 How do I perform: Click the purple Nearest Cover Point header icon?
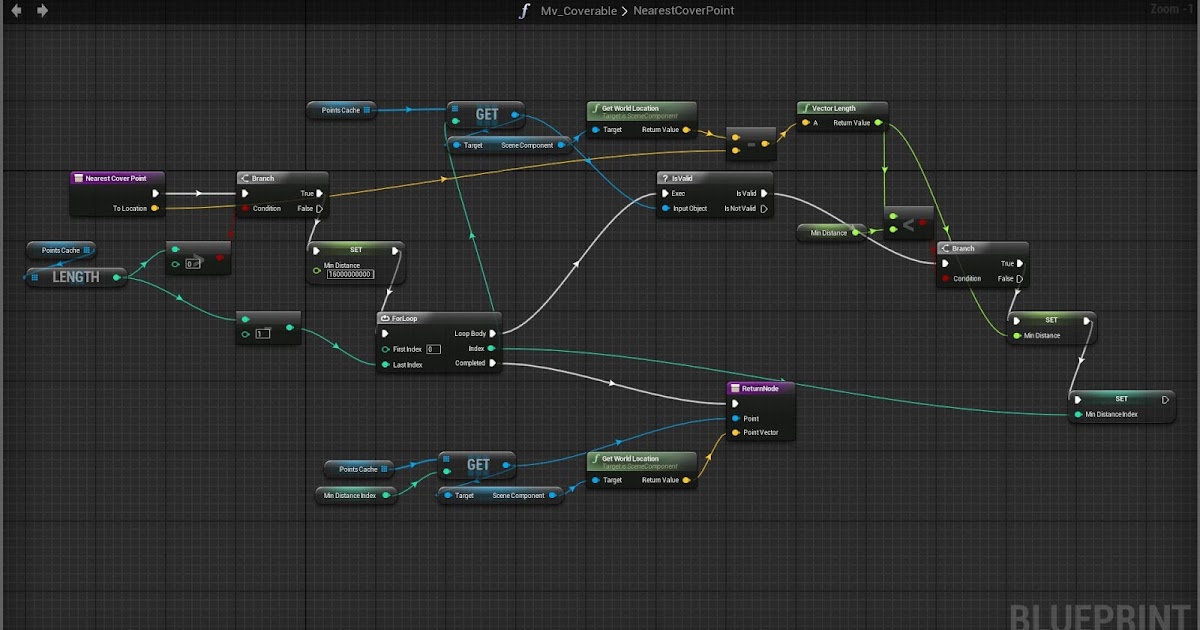click(x=76, y=177)
